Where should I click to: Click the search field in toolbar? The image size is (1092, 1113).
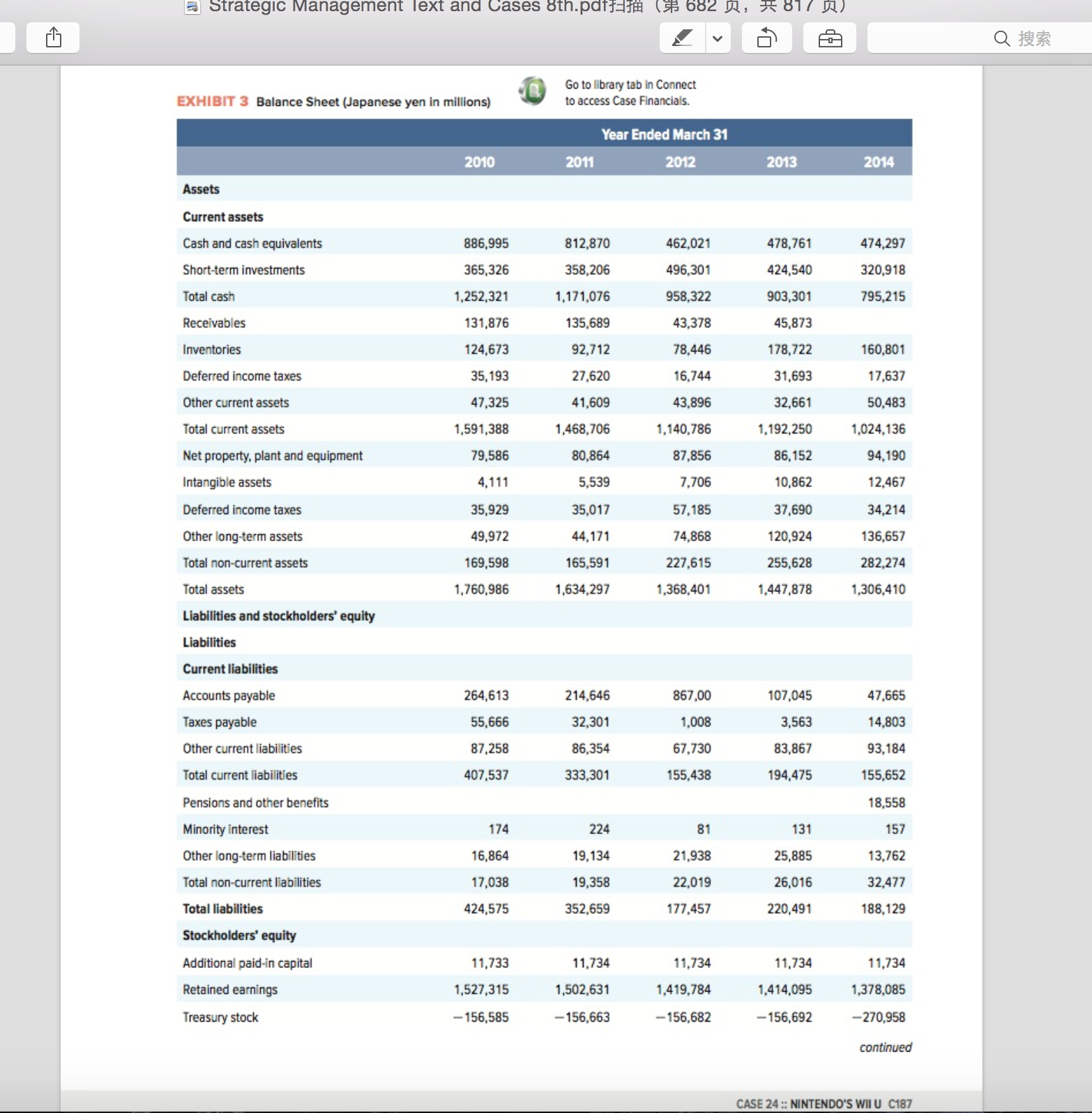(x=979, y=38)
